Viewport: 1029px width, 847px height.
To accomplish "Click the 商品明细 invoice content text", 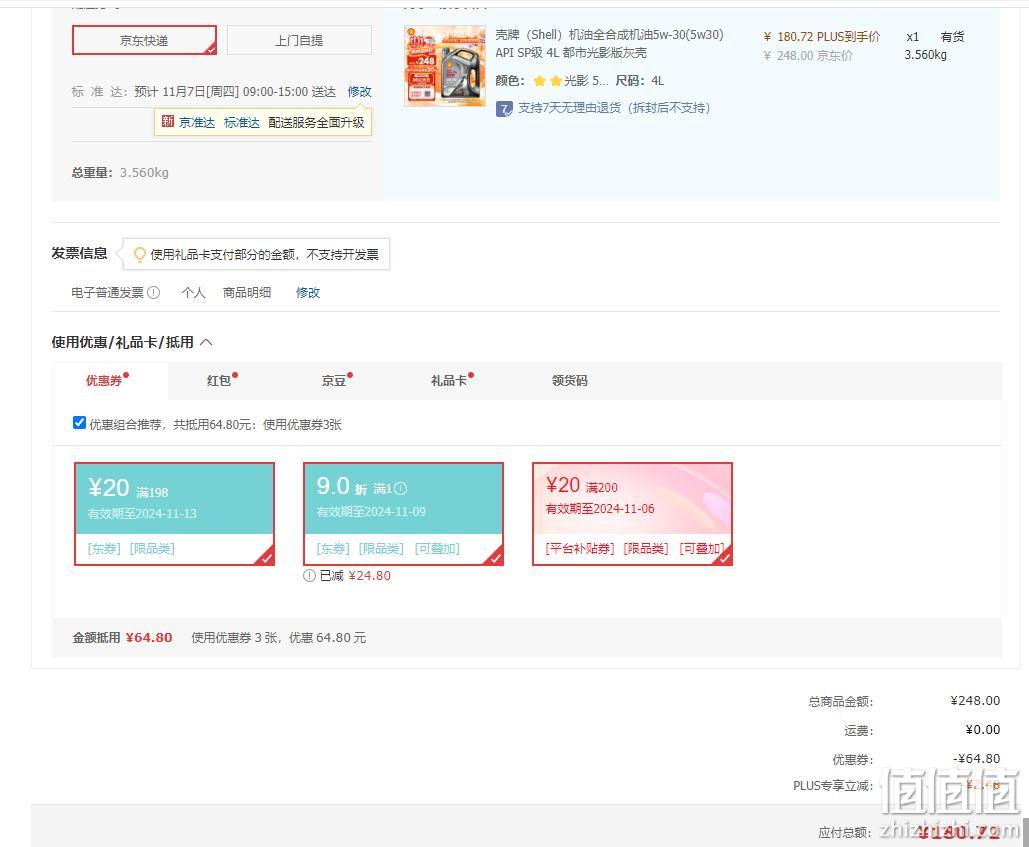I will tap(247, 293).
